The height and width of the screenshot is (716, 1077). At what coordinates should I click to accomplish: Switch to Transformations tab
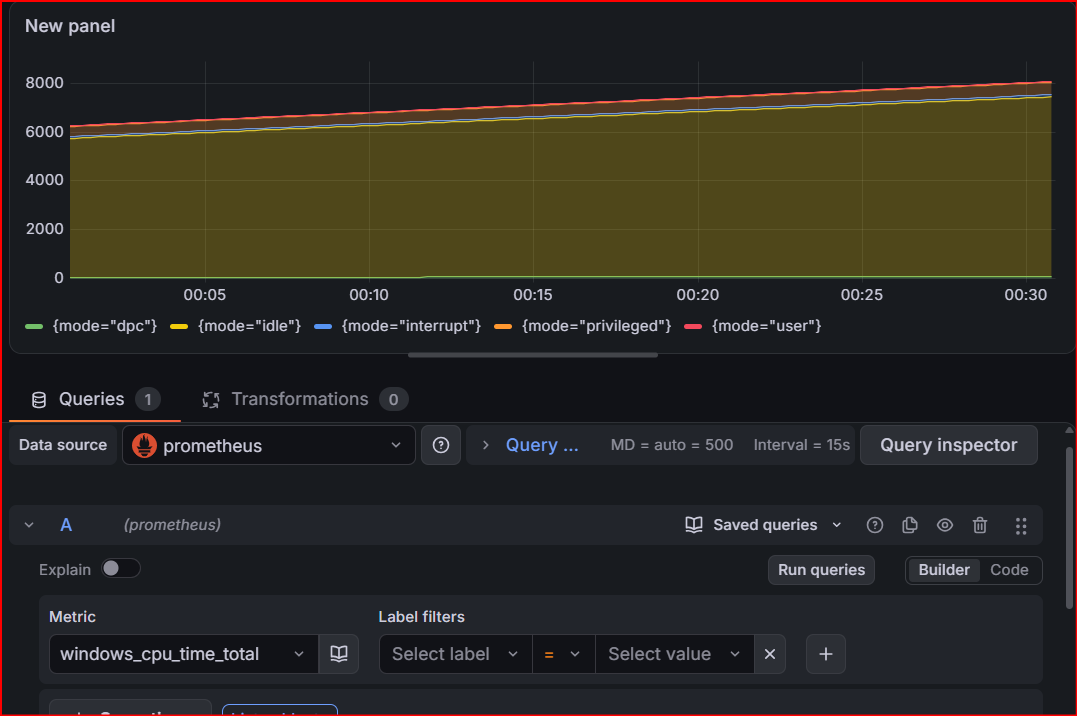tap(305, 400)
